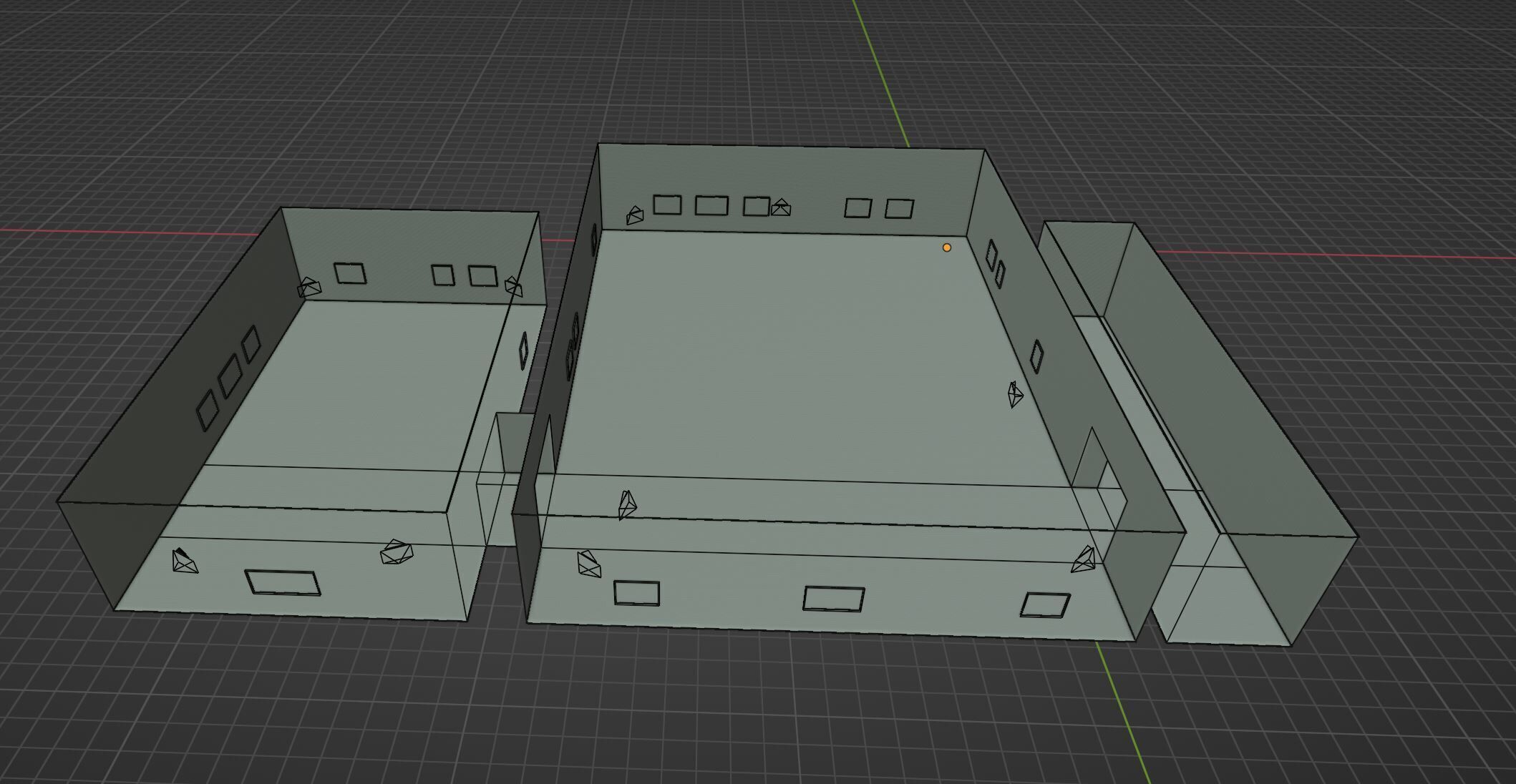Click leftmost window frame on large room's back wall
The image size is (1516, 784).
[667, 205]
